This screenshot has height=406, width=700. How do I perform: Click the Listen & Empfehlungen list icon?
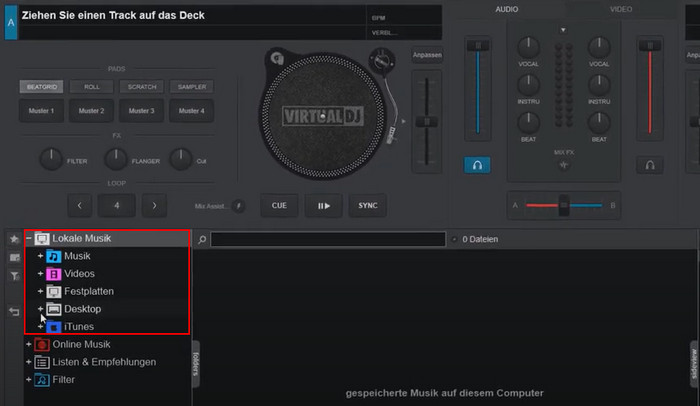[x=42, y=362]
